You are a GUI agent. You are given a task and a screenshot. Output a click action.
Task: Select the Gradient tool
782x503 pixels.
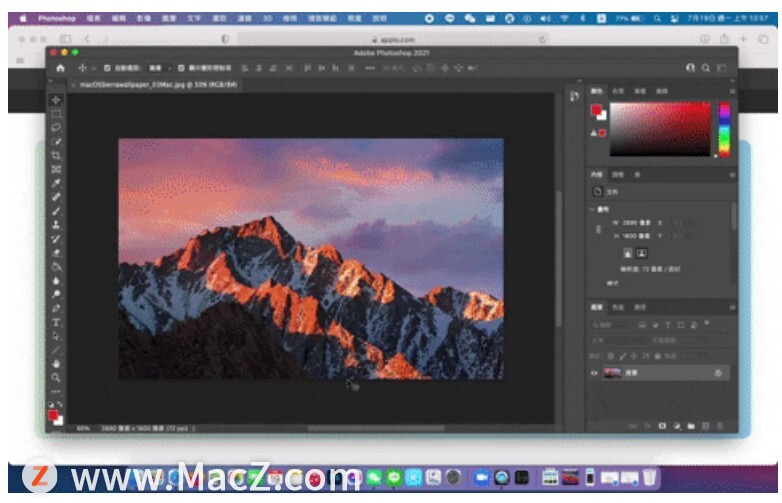point(56,267)
